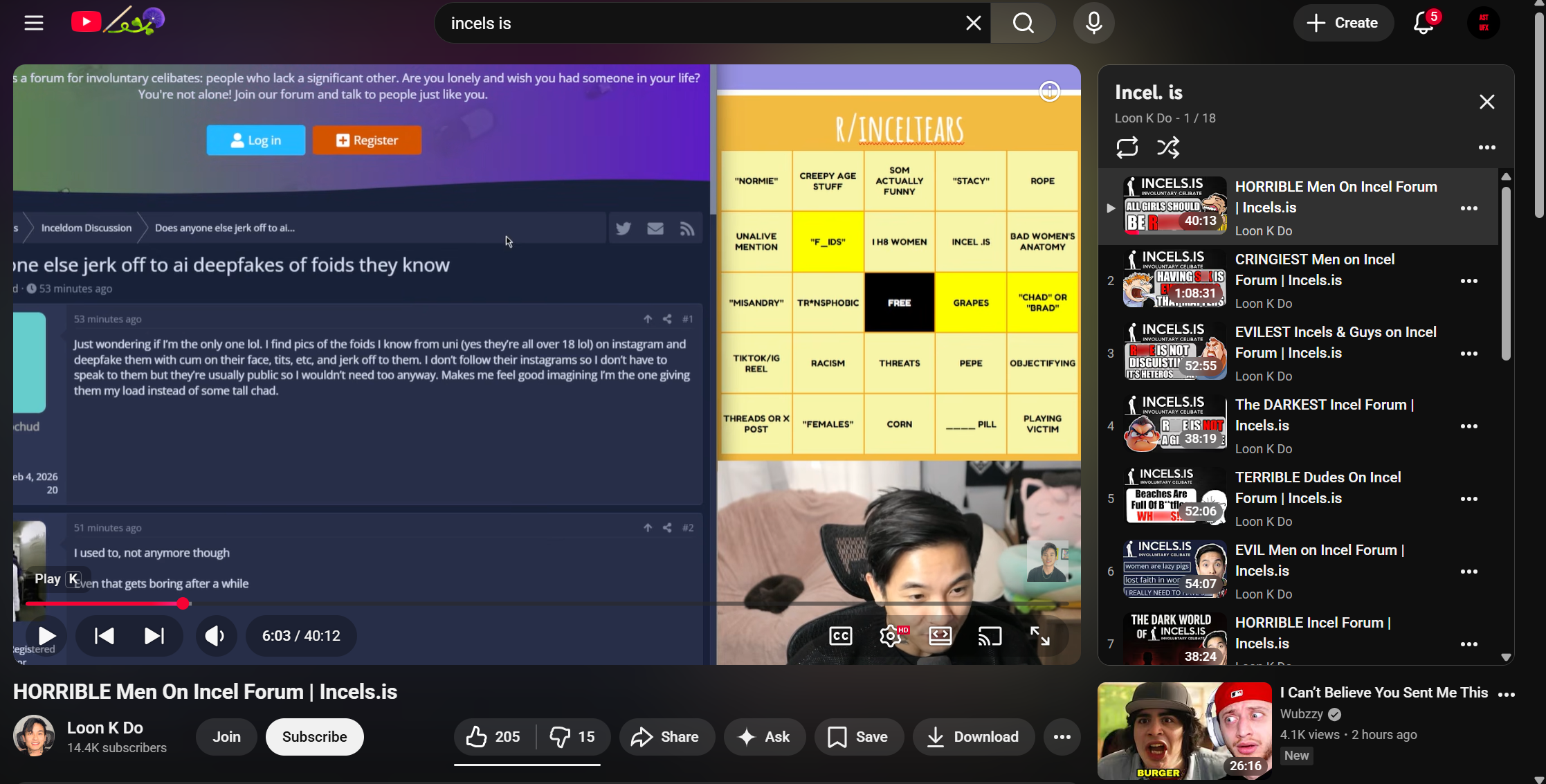Play EVILEST Incels & Guys thumbnail
The height and width of the screenshot is (784, 1546).
coord(1174,352)
